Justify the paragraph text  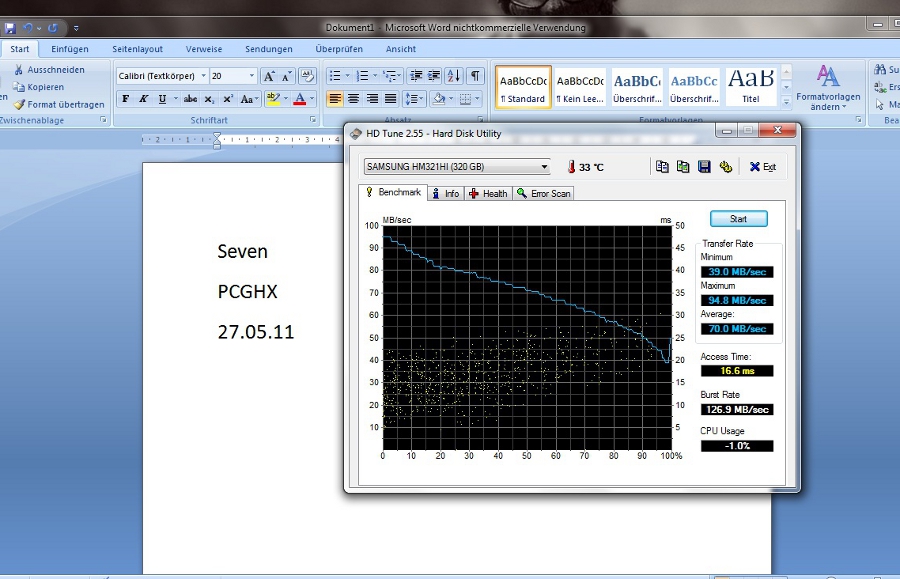click(390, 99)
